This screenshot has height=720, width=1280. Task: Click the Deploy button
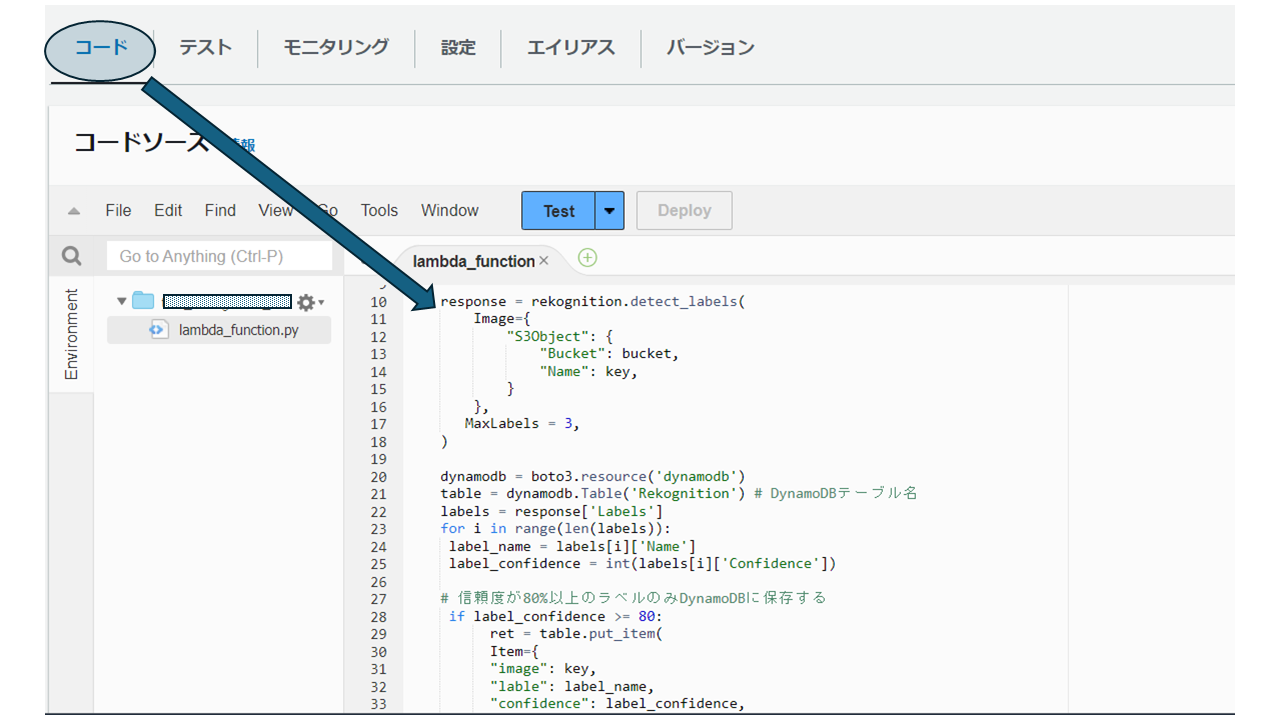pos(684,210)
